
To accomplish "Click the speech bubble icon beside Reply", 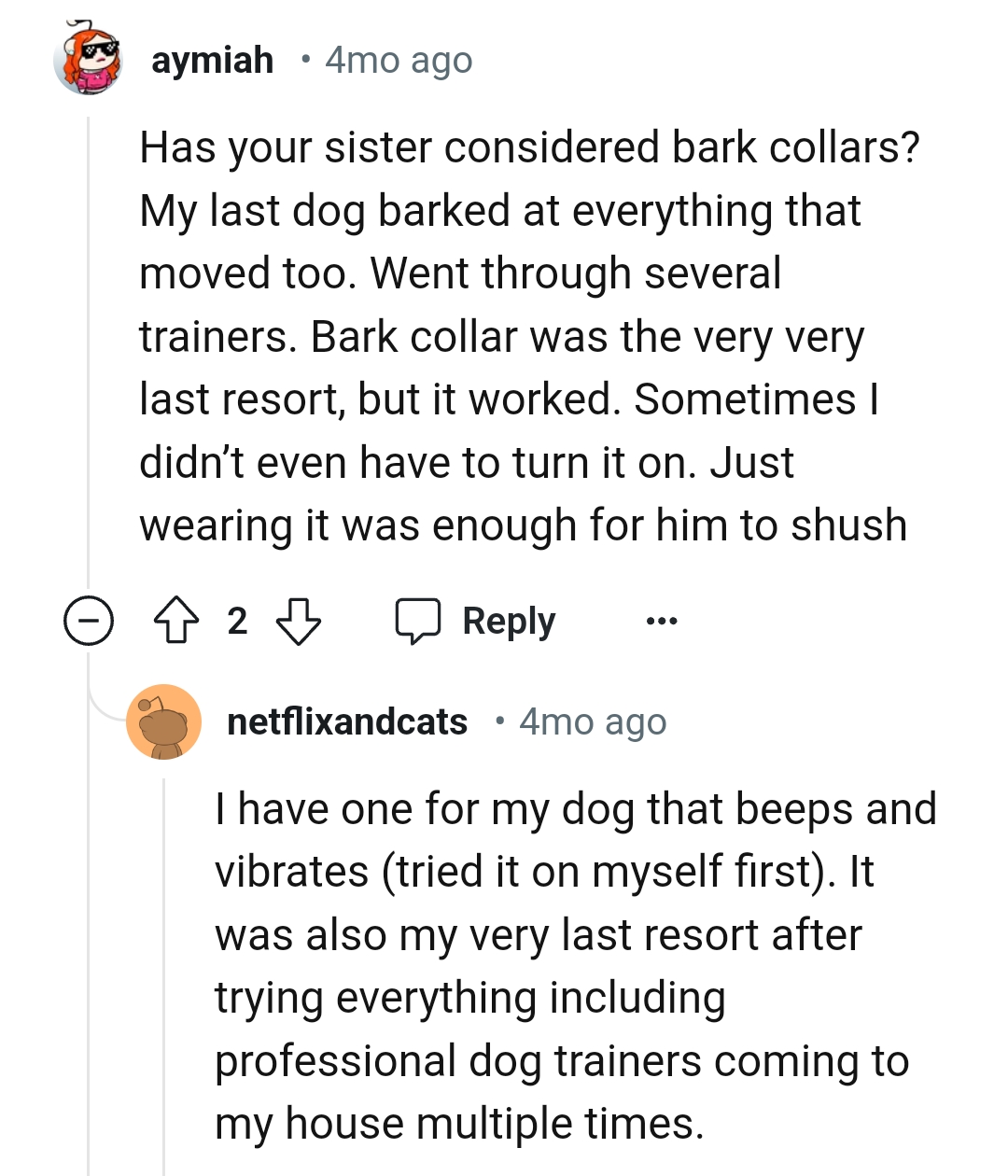I will (x=417, y=622).
